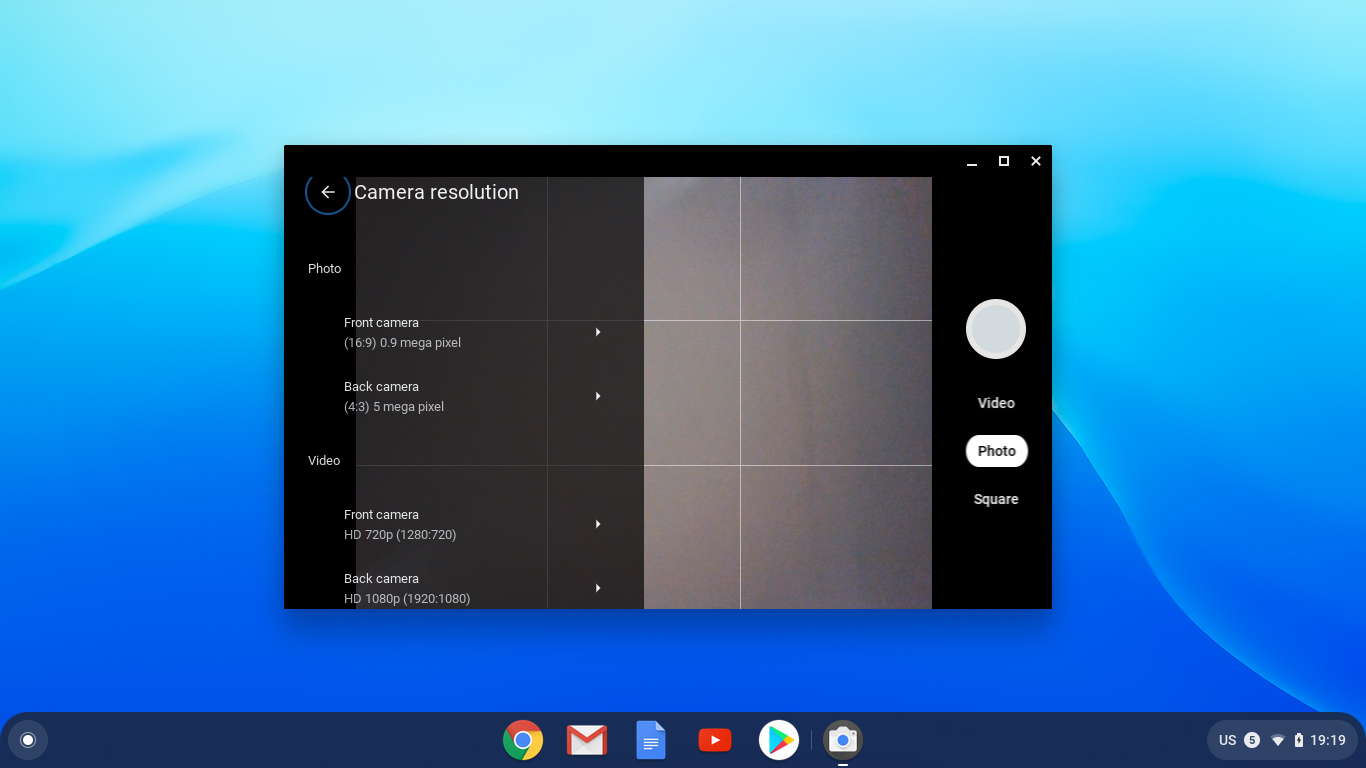Open Gmail from the shelf
The image size is (1366, 768).
587,740
